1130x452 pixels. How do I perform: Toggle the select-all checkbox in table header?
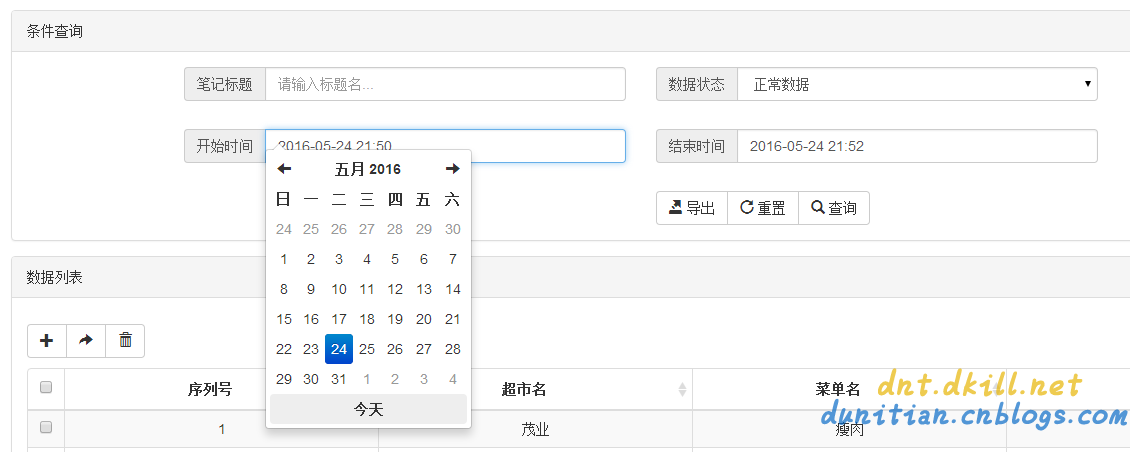pos(46,388)
